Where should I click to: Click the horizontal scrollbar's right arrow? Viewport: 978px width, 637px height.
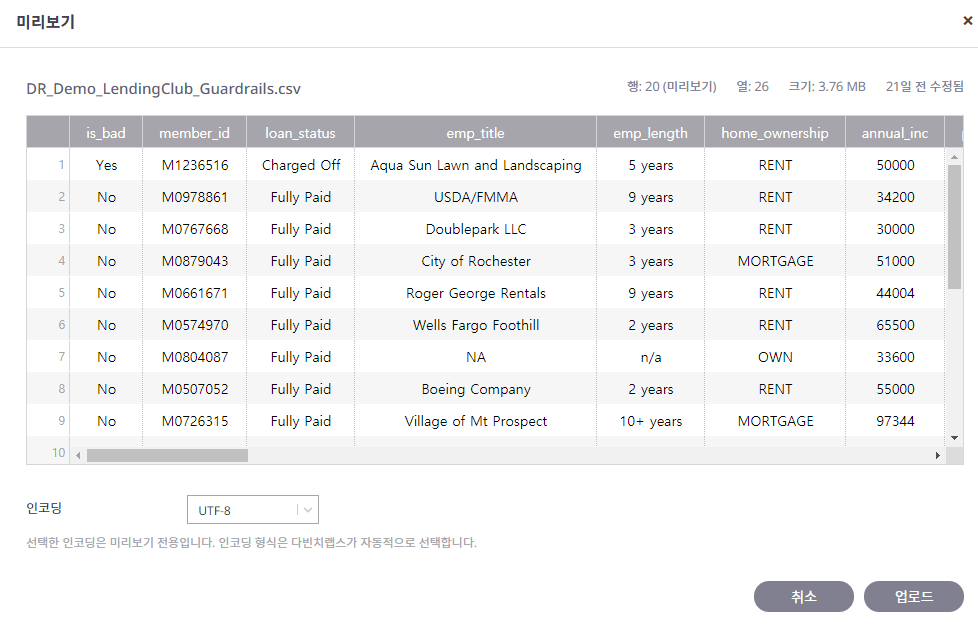click(938, 455)
